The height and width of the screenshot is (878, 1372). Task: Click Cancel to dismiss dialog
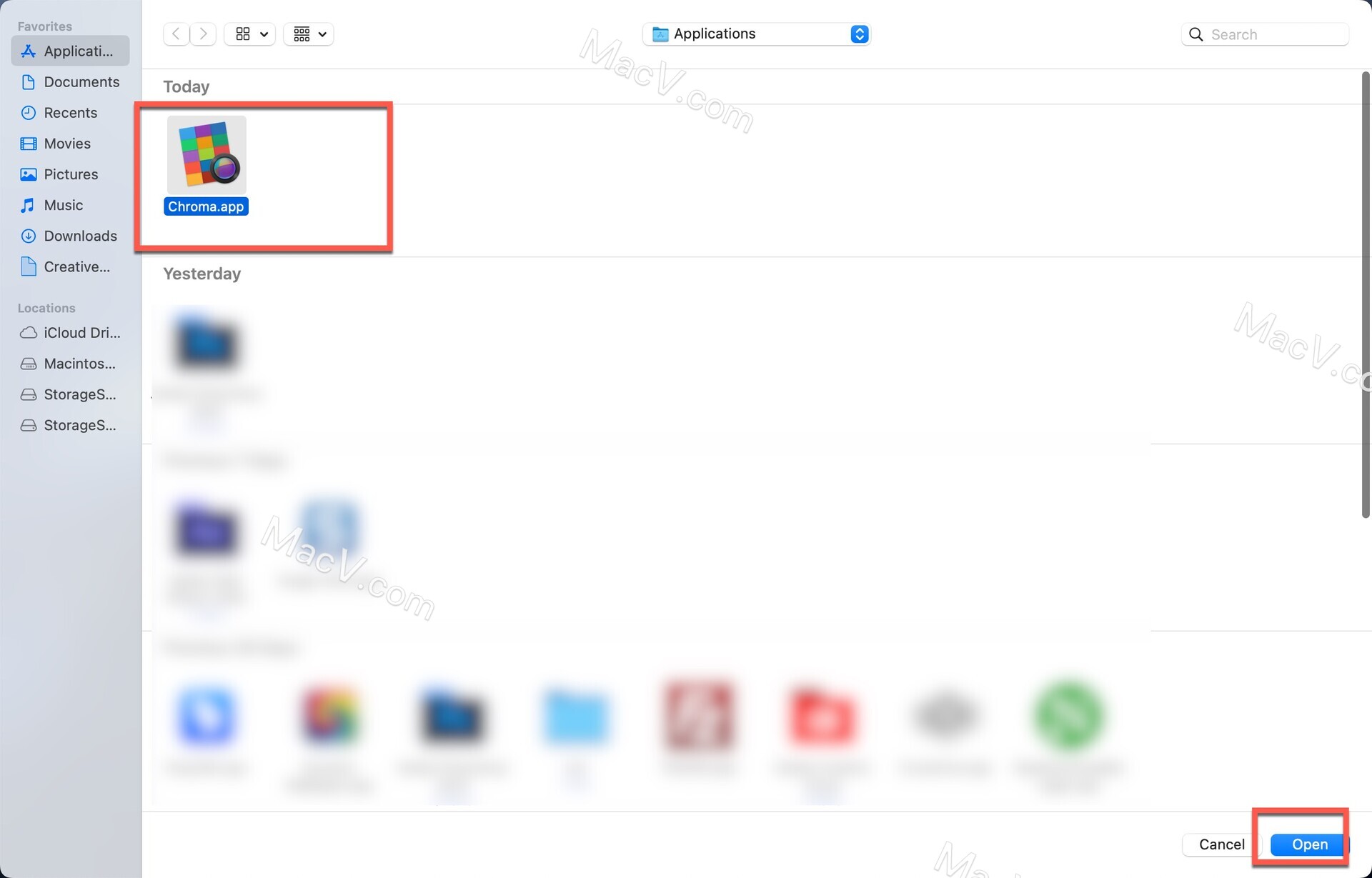tap(1222, 844)
